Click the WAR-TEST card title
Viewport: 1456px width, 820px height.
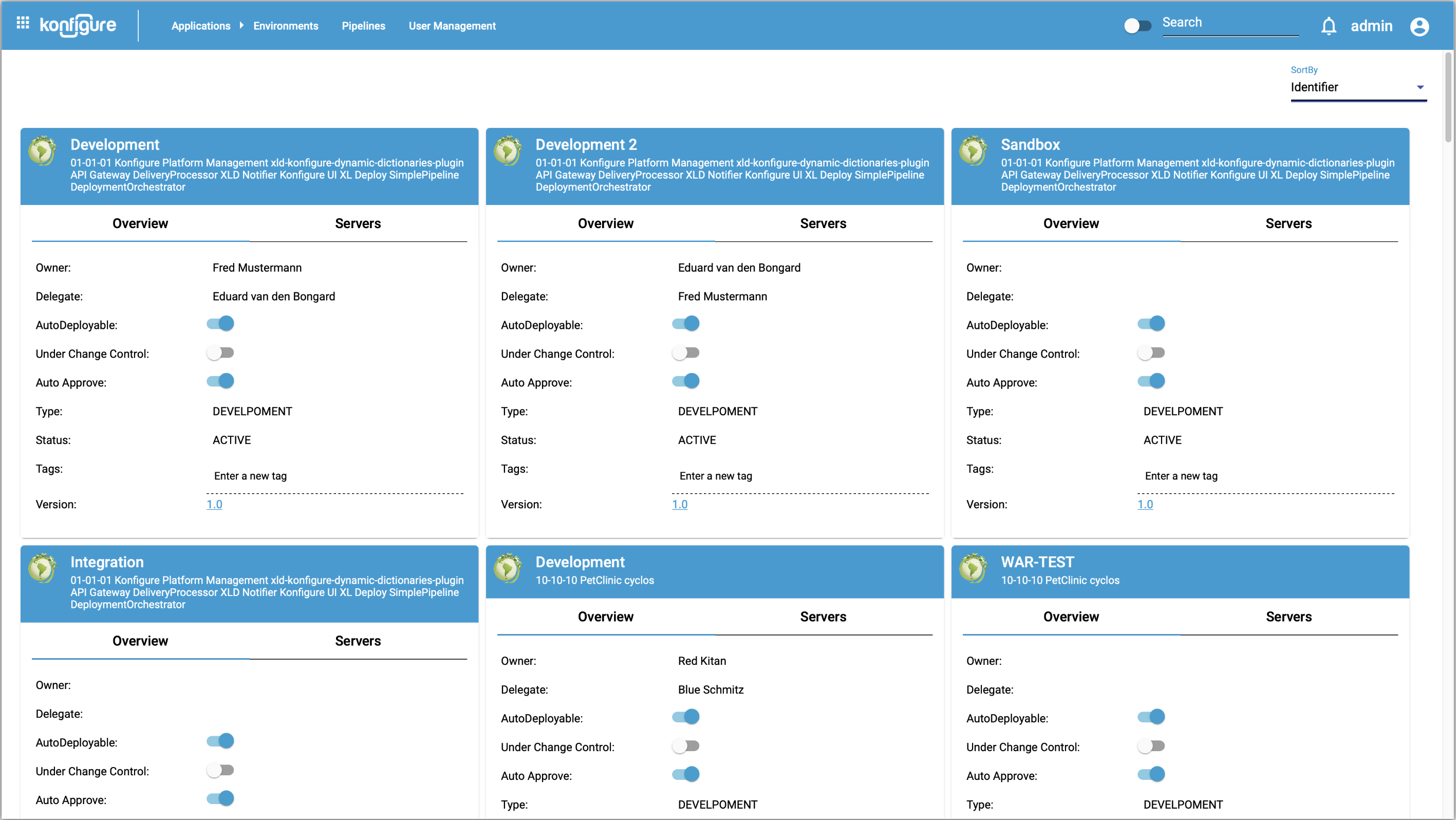(x=1037, y=562)
